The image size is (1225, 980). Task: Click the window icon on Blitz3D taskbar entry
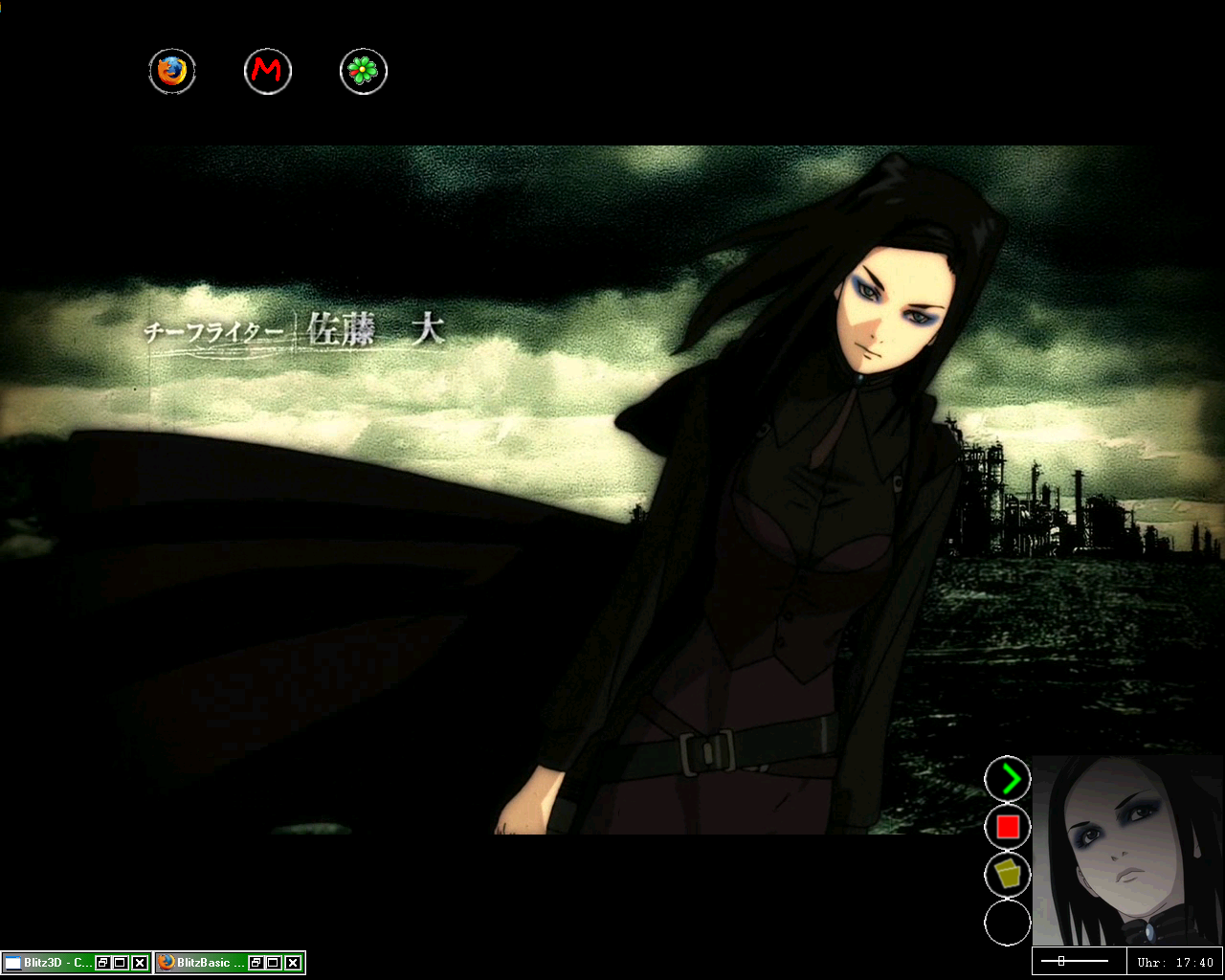coord(13,963)
